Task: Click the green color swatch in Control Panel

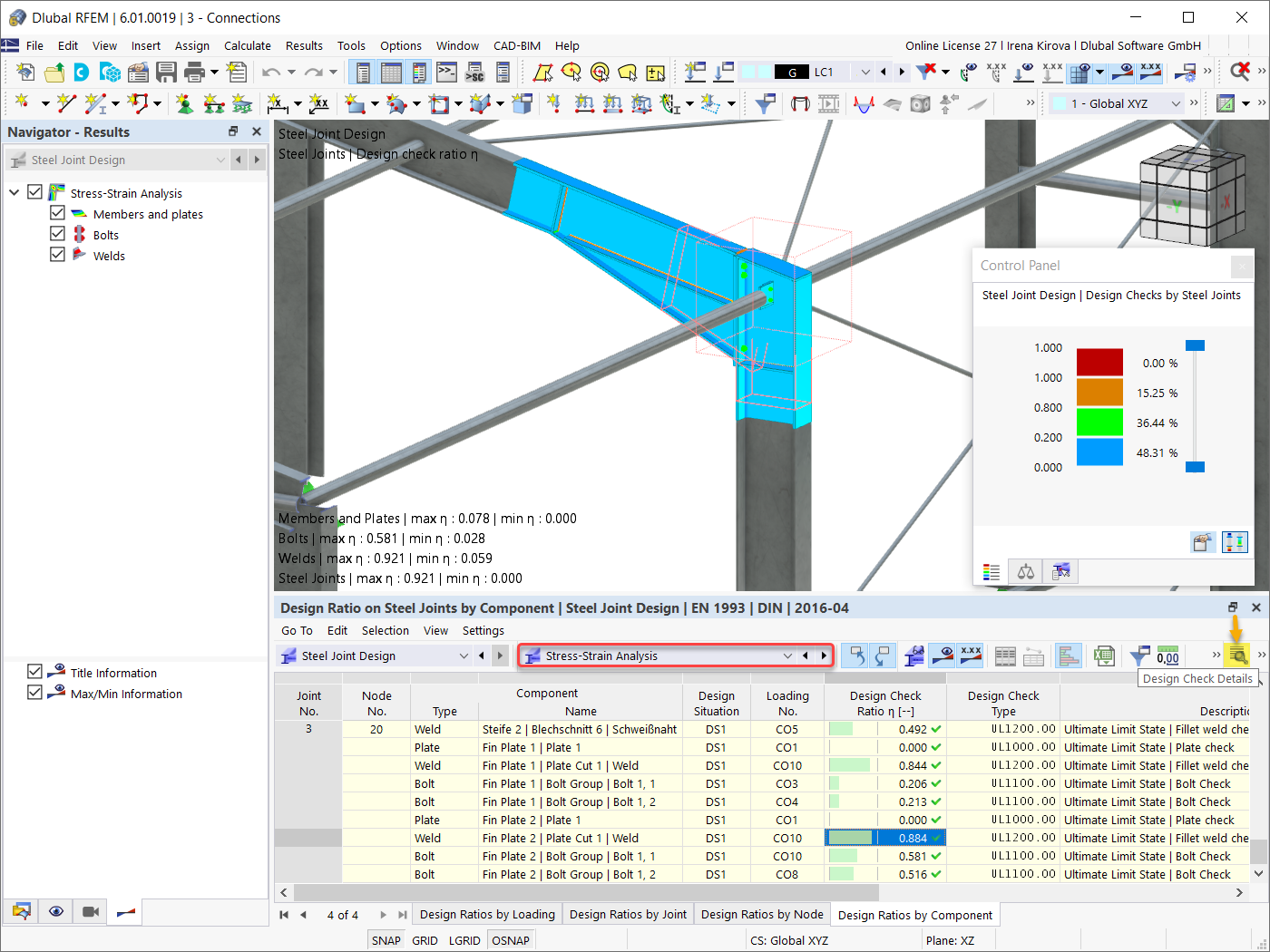Action: [1099, 422]
